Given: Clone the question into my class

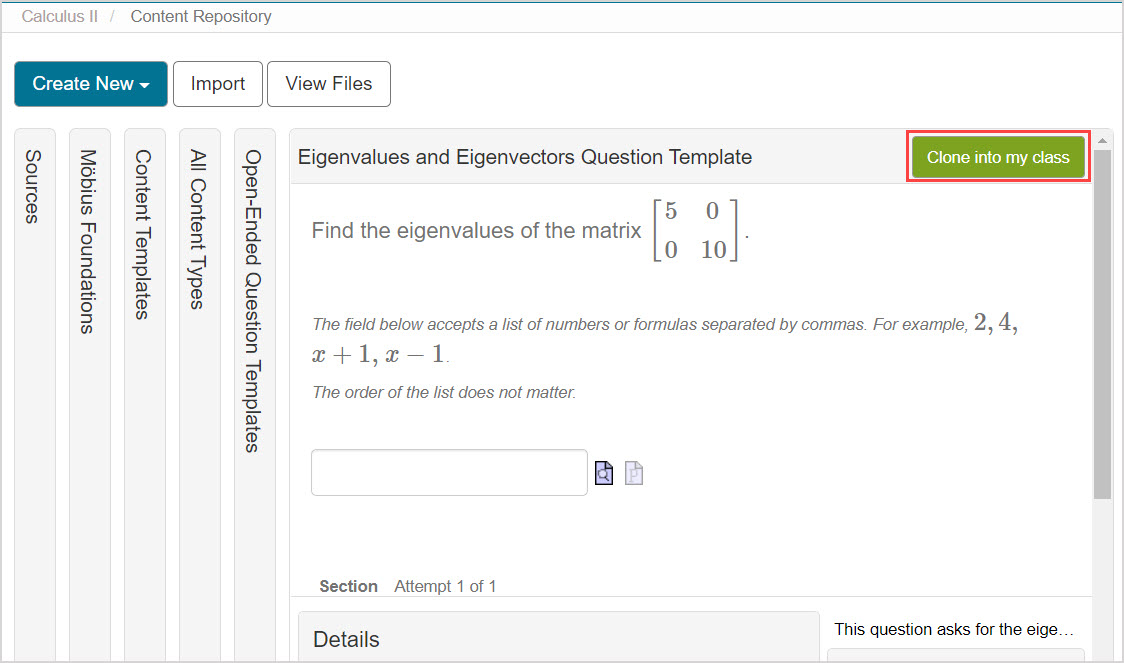Looking at the screenshot, I should click(998, 157).
